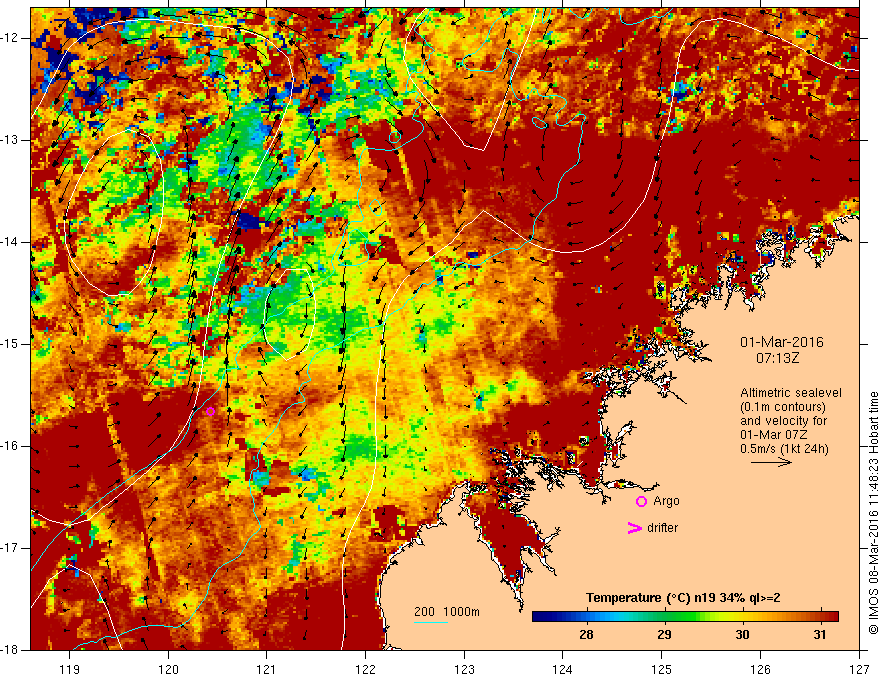Click the date label 01-Mar-2016

782,342
